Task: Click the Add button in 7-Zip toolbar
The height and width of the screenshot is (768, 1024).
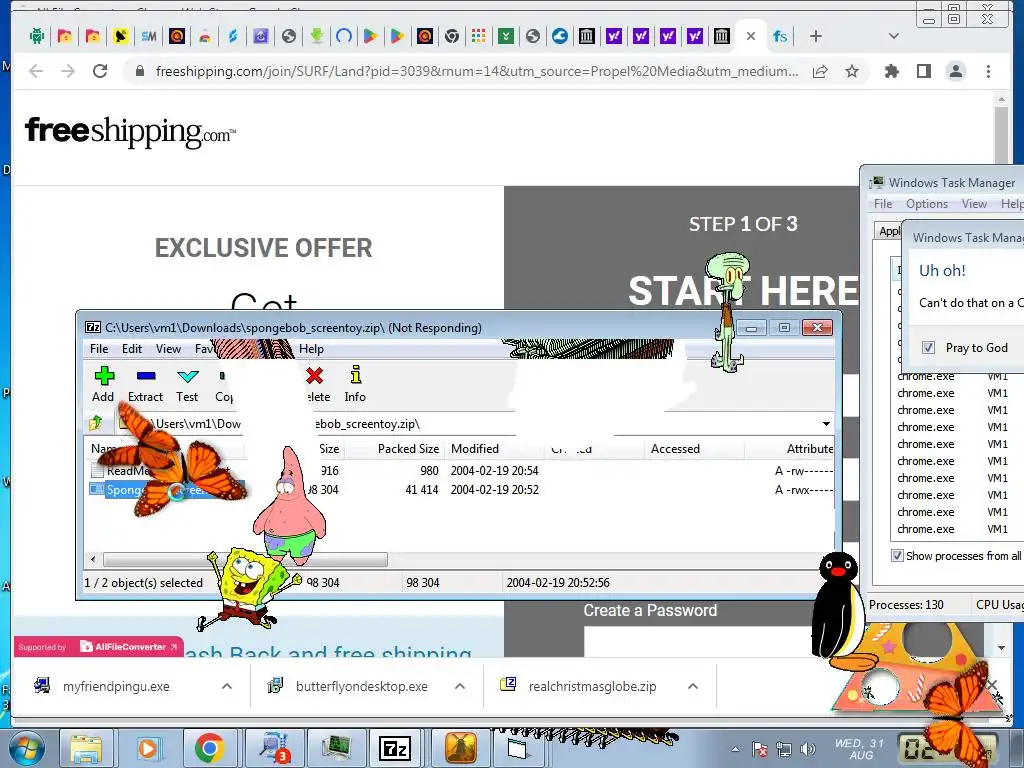Action: 103,384
